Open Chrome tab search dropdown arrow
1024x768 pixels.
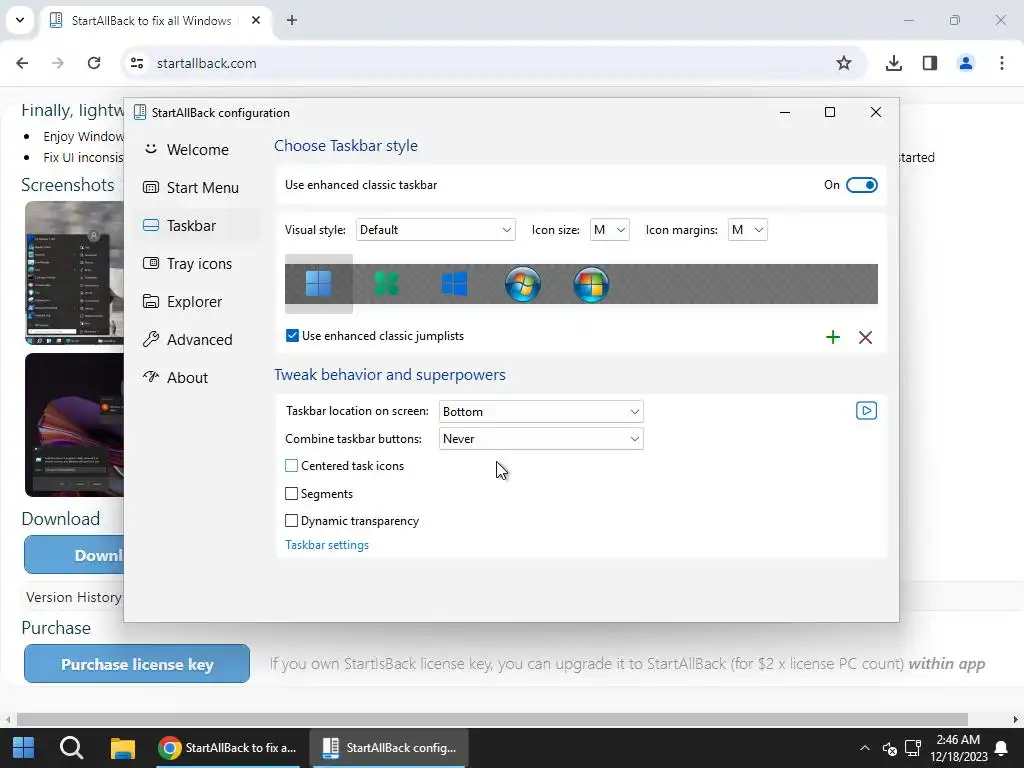[20, 20]
